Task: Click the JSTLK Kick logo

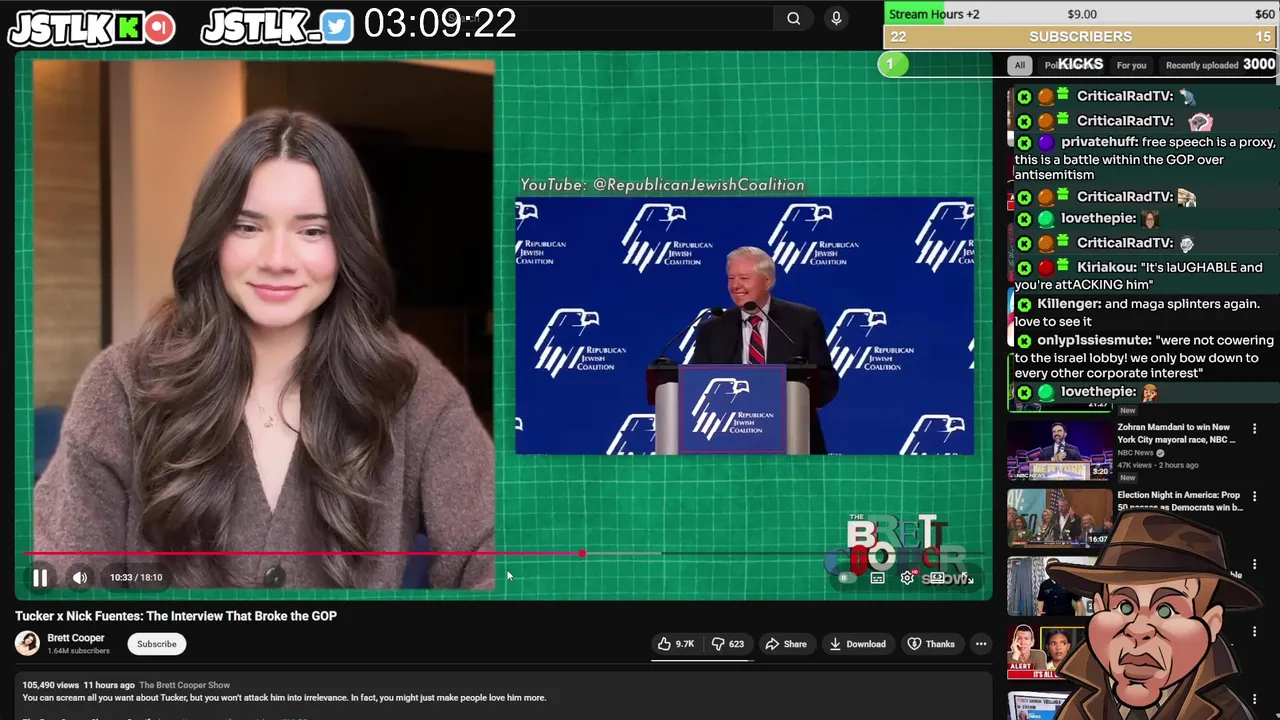Action: [92, 28]
